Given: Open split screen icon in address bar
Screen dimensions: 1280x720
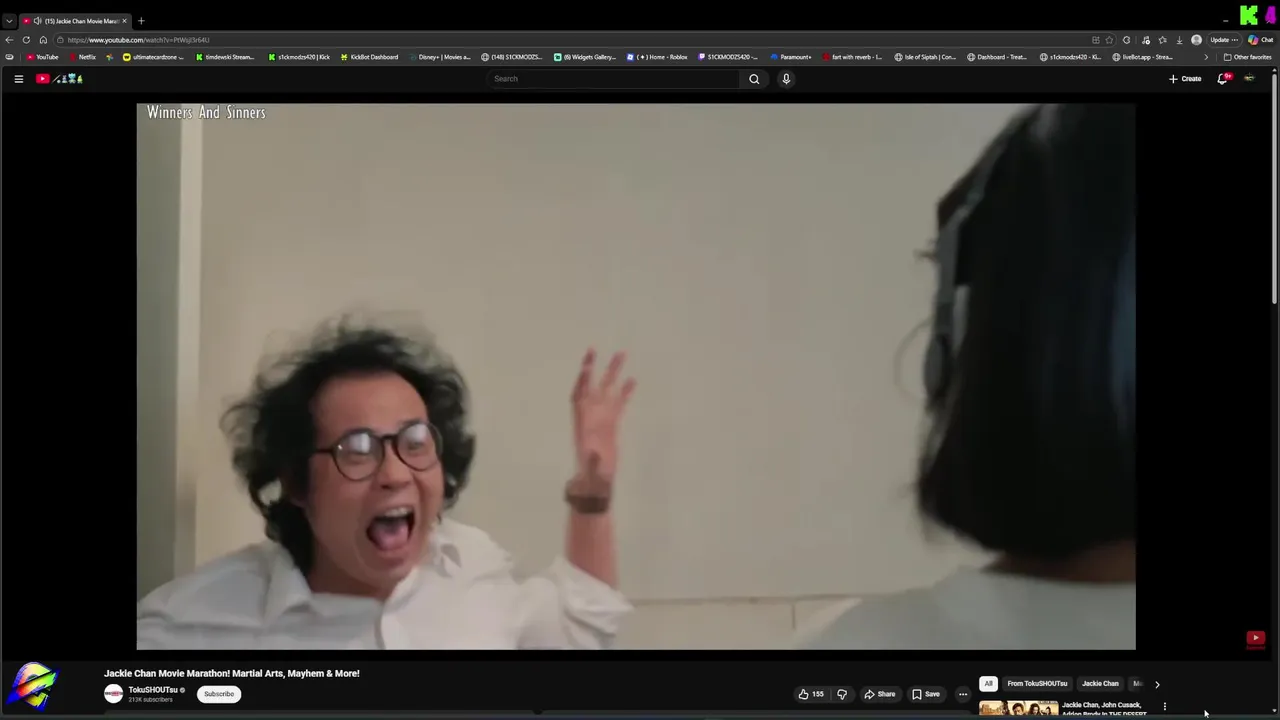Looking at the screenshot, I should pos(1096,40).
